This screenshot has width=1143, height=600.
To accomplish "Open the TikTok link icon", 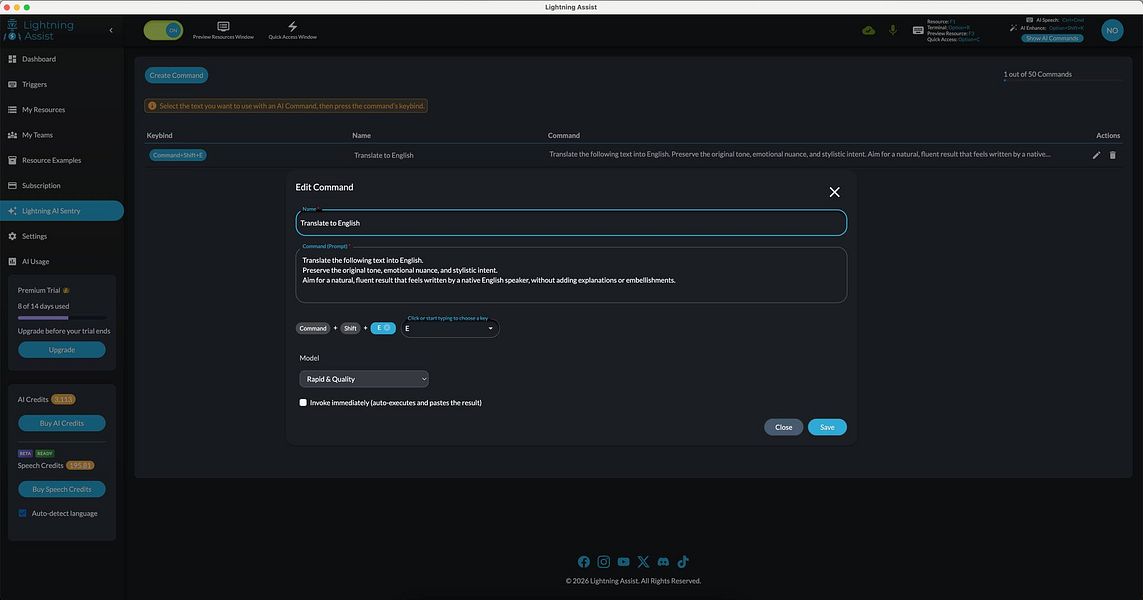I will coord(683,561).
